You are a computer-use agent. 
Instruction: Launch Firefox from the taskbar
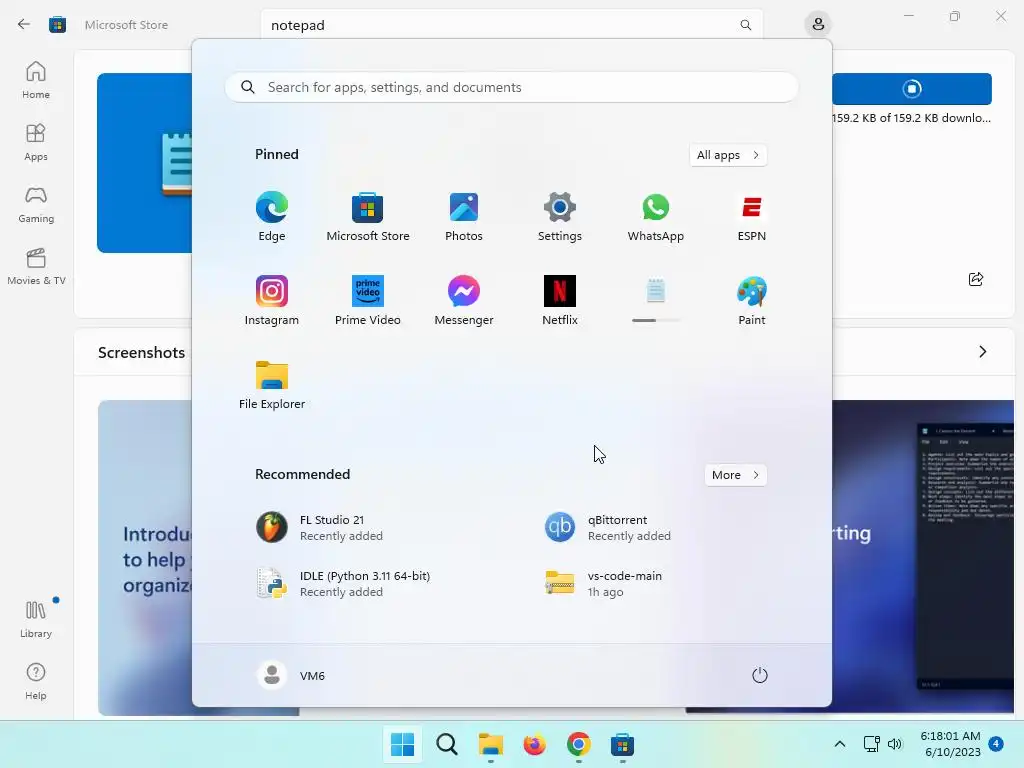pyautogui.click(x=534, y=744)
